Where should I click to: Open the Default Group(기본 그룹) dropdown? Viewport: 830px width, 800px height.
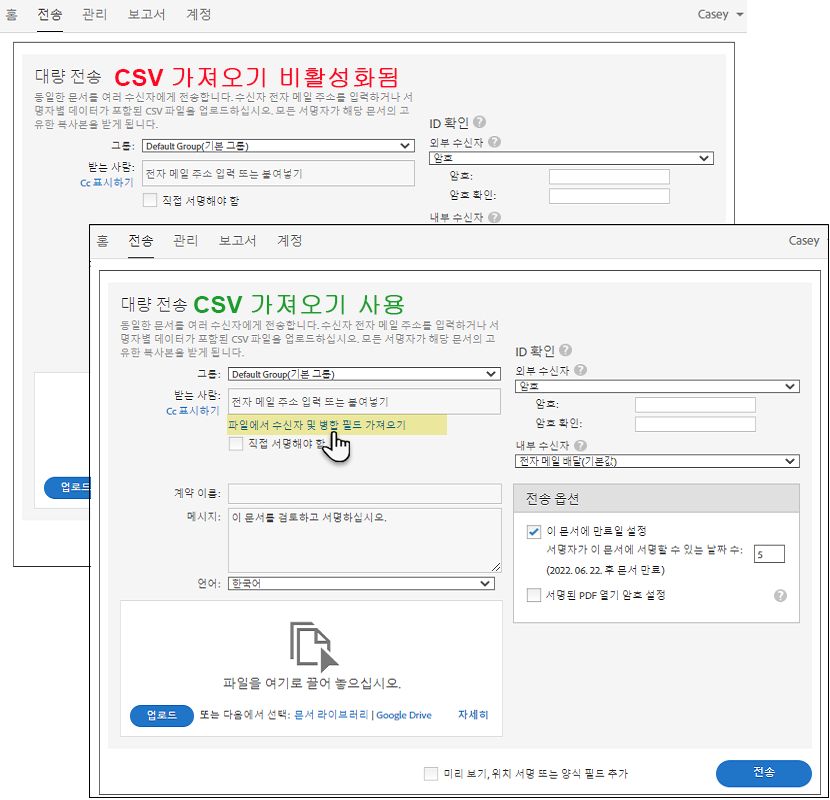[x=364, y=374]
